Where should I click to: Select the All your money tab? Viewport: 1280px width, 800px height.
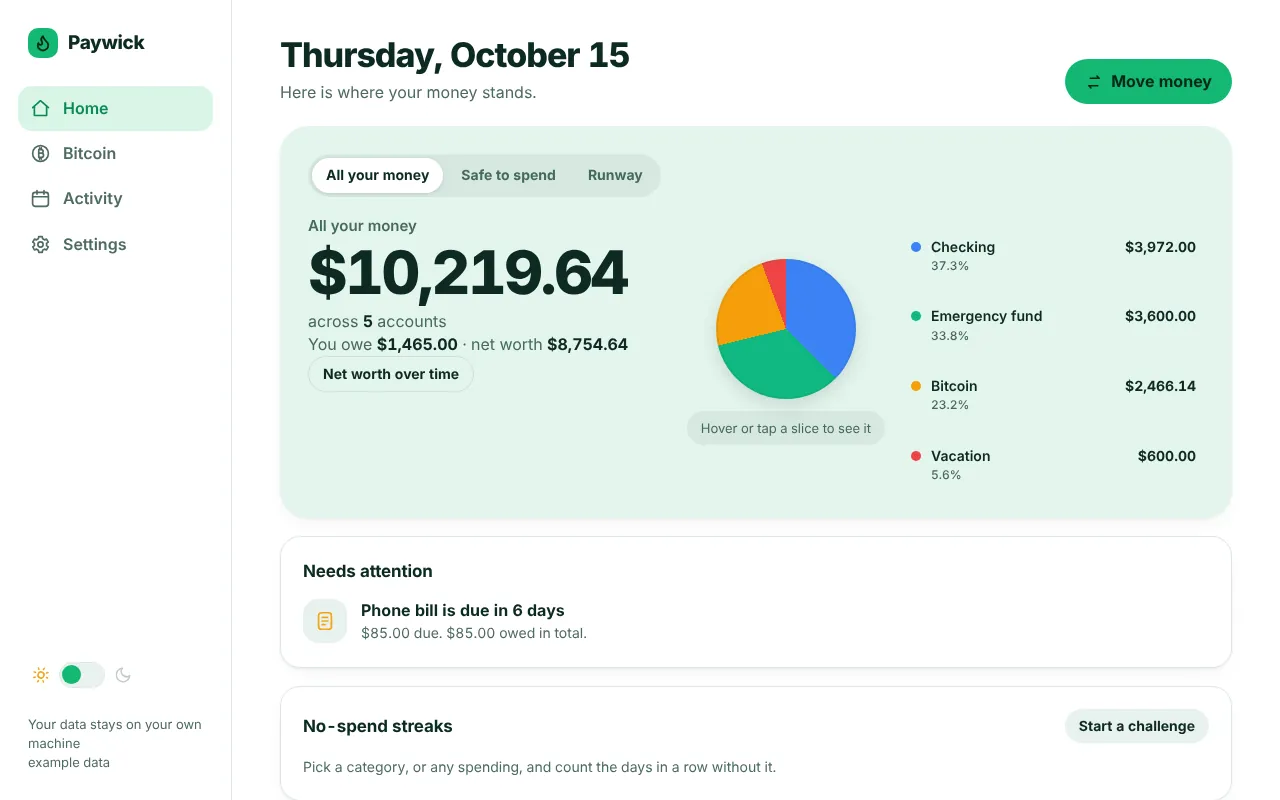(x=377, y=175)
